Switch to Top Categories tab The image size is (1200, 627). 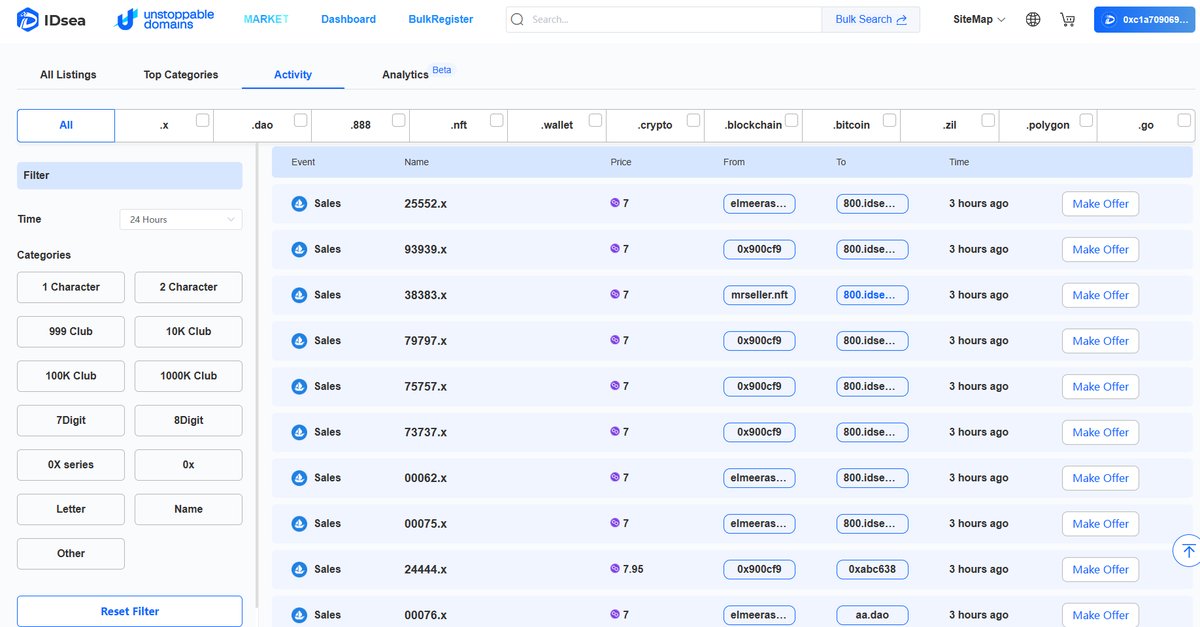pyautogui.click(x=181, y=75)
